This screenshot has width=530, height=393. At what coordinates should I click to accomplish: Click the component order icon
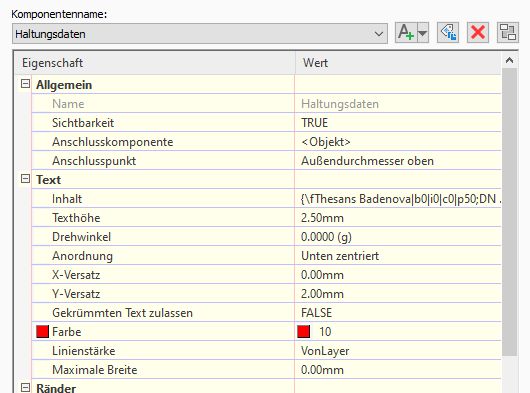tap(508, 33)
